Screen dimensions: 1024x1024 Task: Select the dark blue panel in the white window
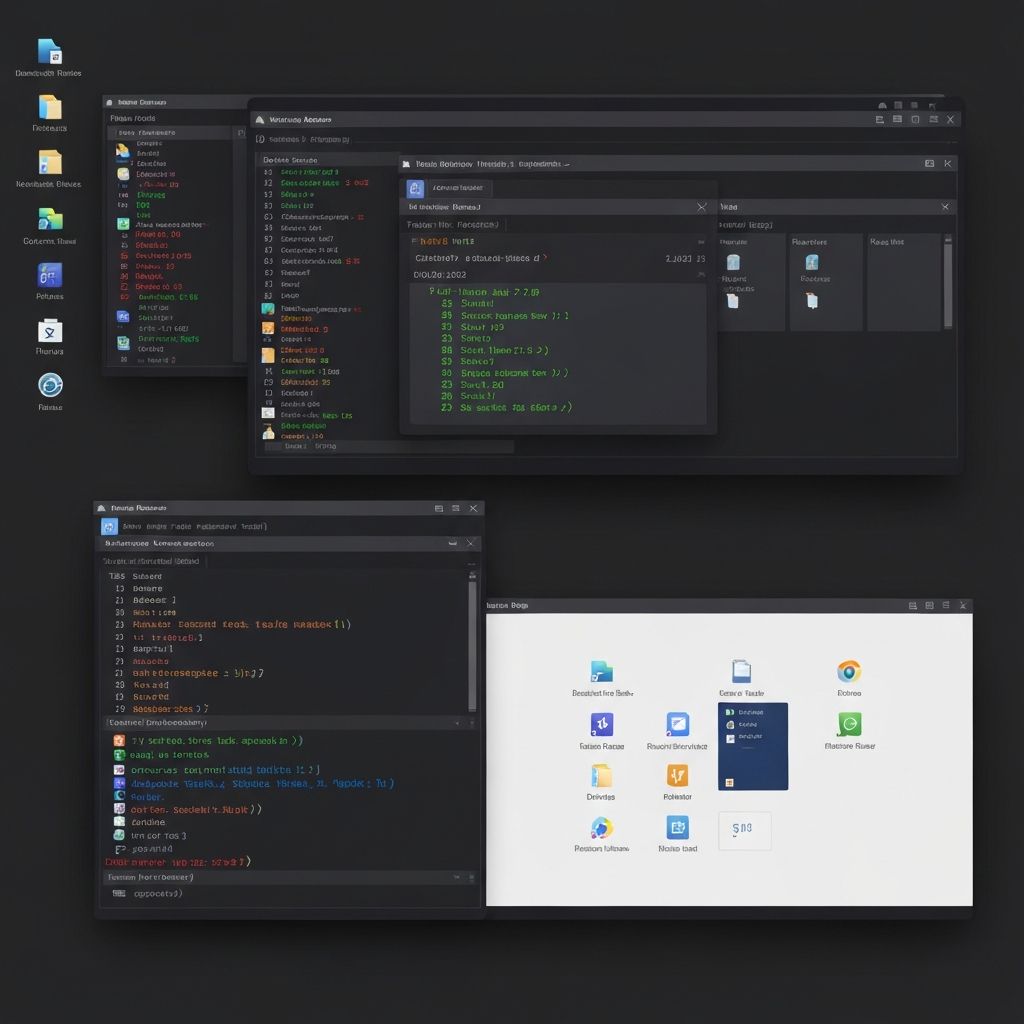tap(752, 746)
